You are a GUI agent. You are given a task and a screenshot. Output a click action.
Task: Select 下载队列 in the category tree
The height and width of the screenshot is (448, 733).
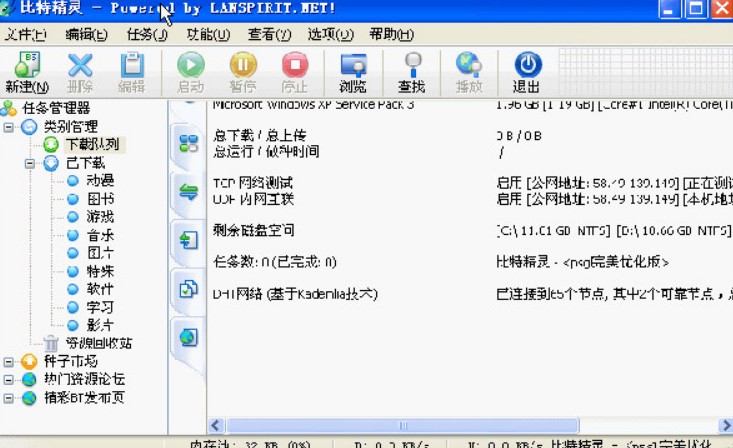[x=93, y=145]
